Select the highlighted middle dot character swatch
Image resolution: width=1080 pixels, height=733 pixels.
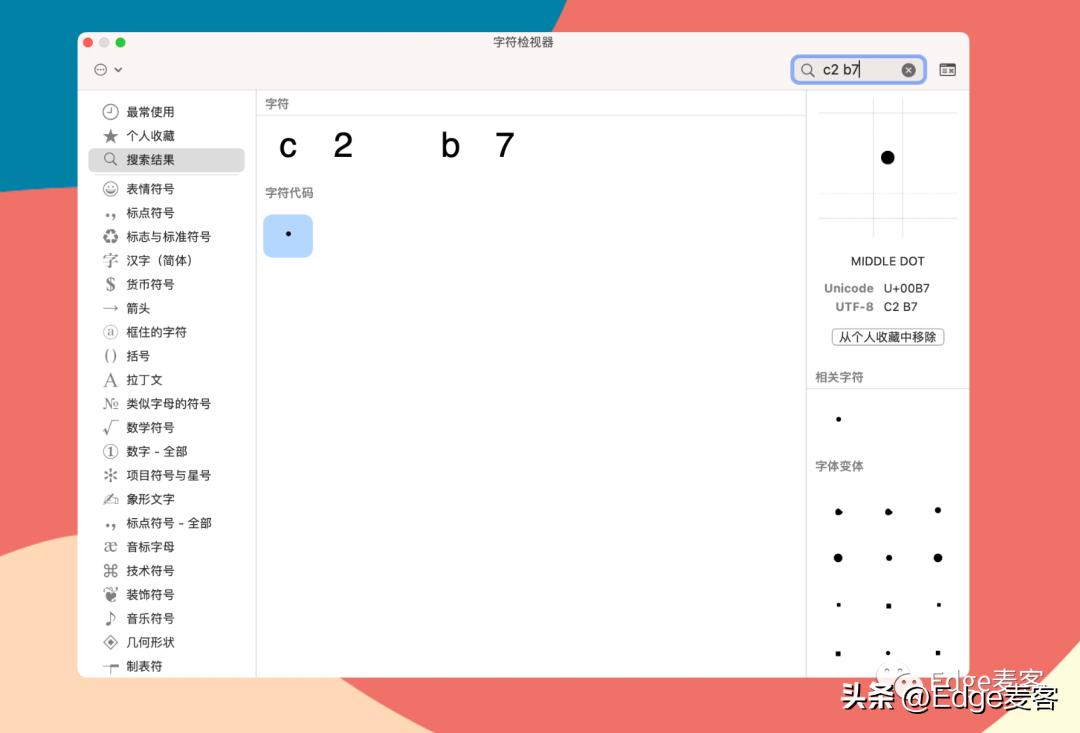point(288,235)
